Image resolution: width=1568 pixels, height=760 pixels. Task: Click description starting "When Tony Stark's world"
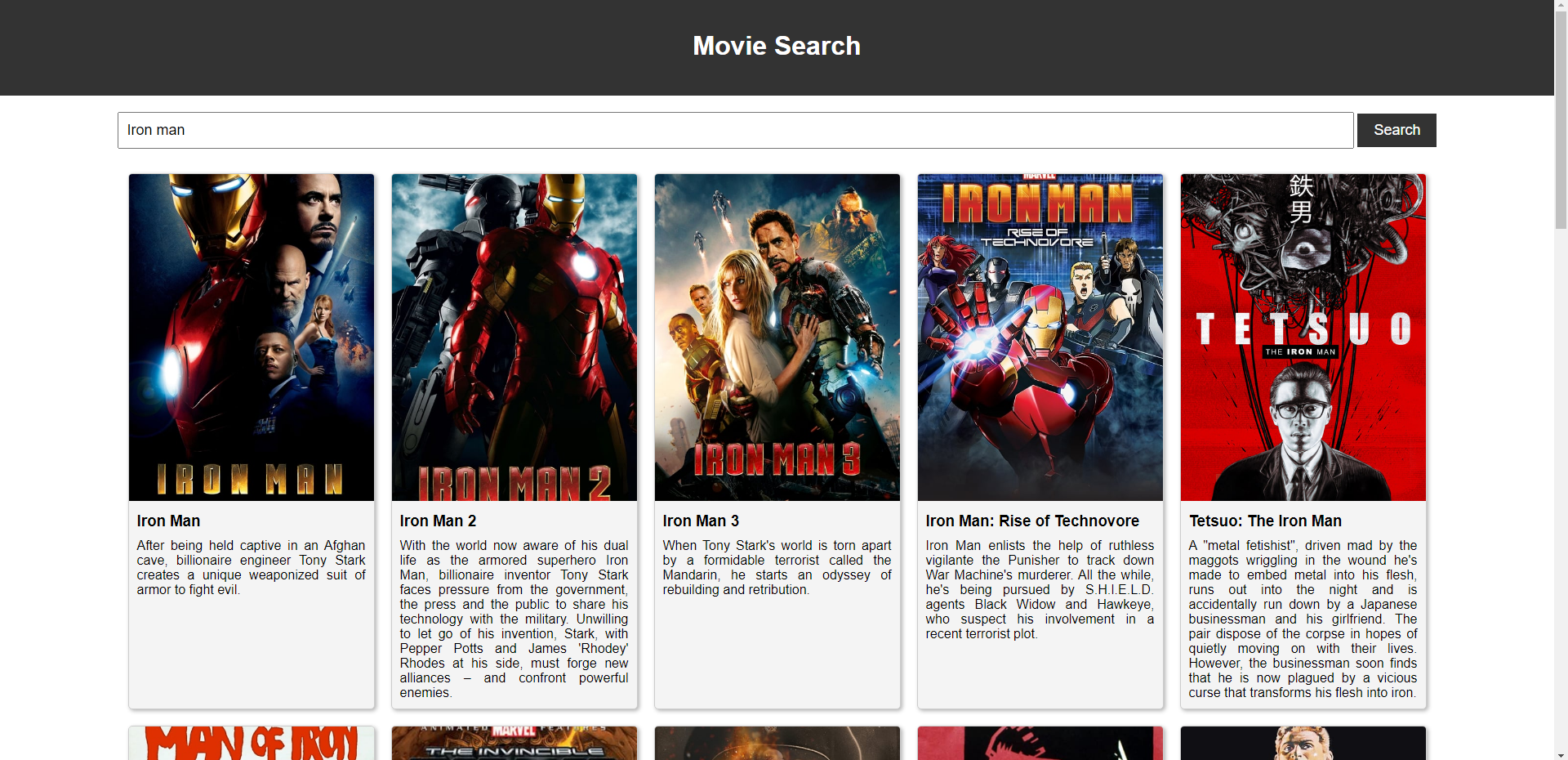[777, 567]
